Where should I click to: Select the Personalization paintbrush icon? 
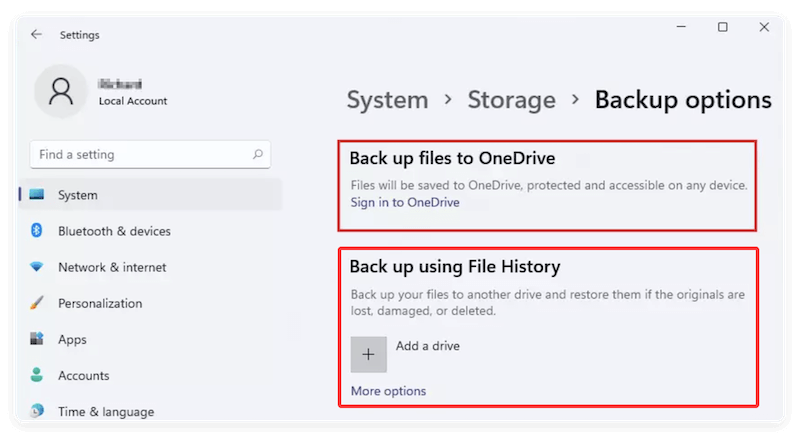[x=37, y=303]
